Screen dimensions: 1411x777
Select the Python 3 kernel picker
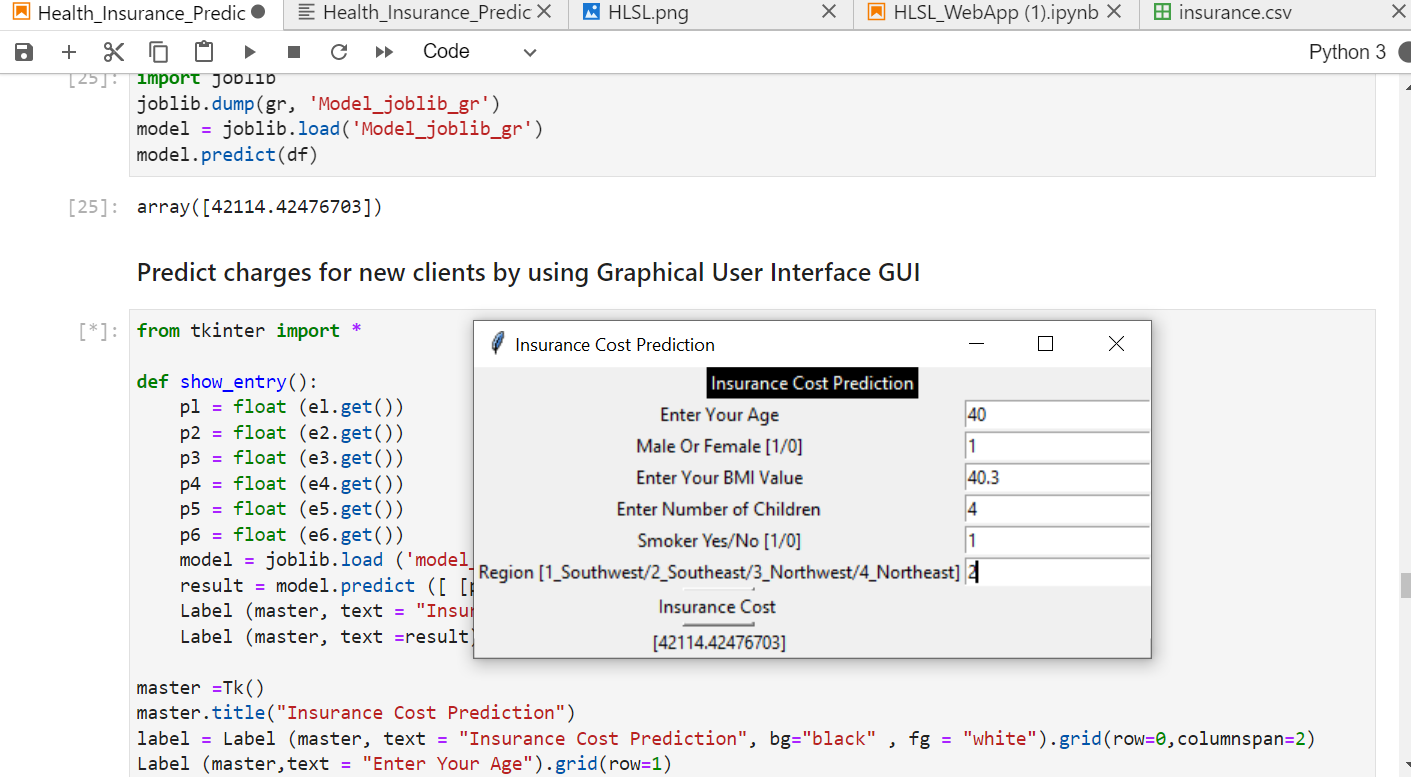tap(1346, 51)
